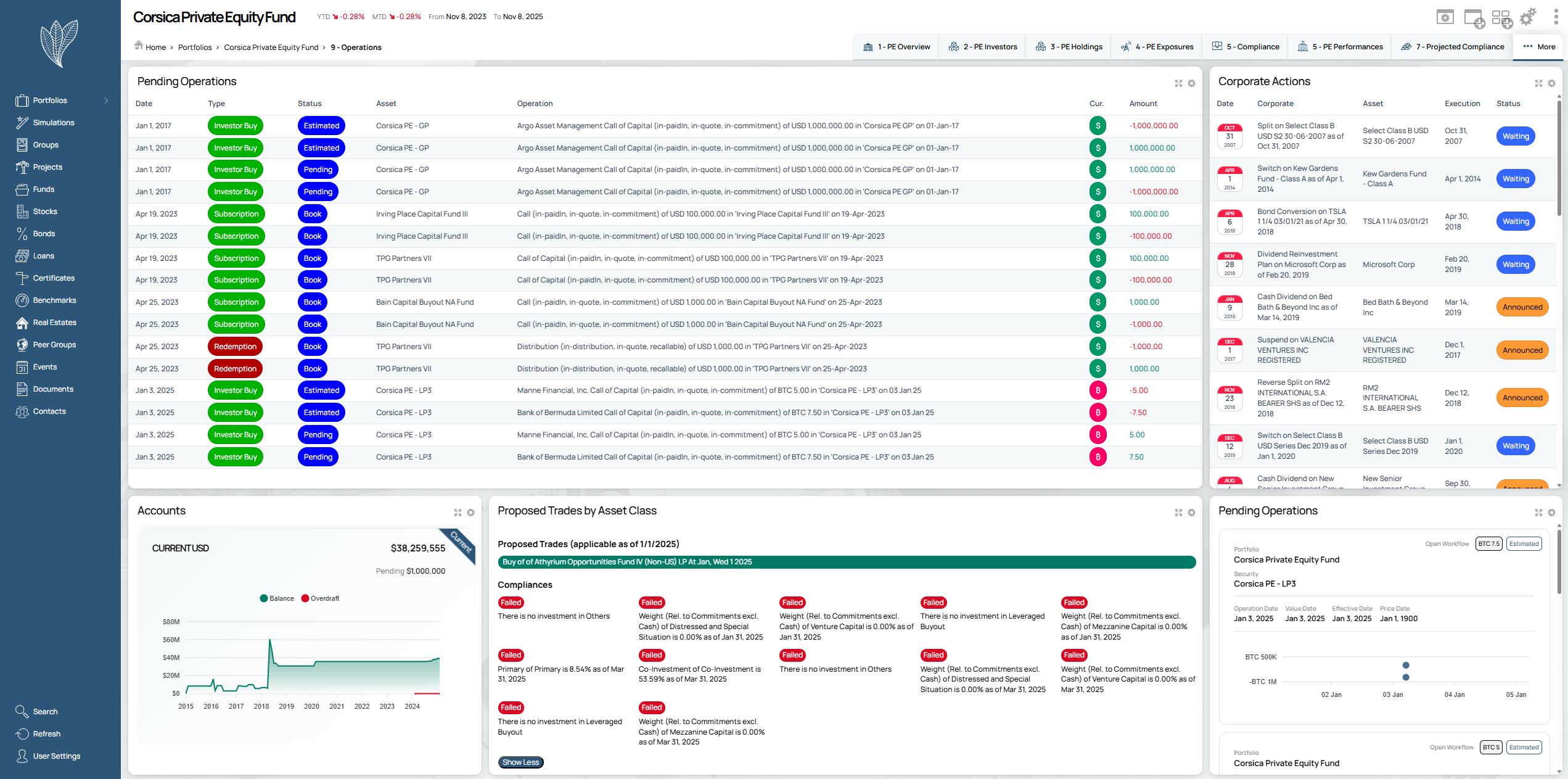This screenshot has width=1568, height=779.
Task: Click Open Workflow link on BTC 7.5 card
Action: [1447, 544]
